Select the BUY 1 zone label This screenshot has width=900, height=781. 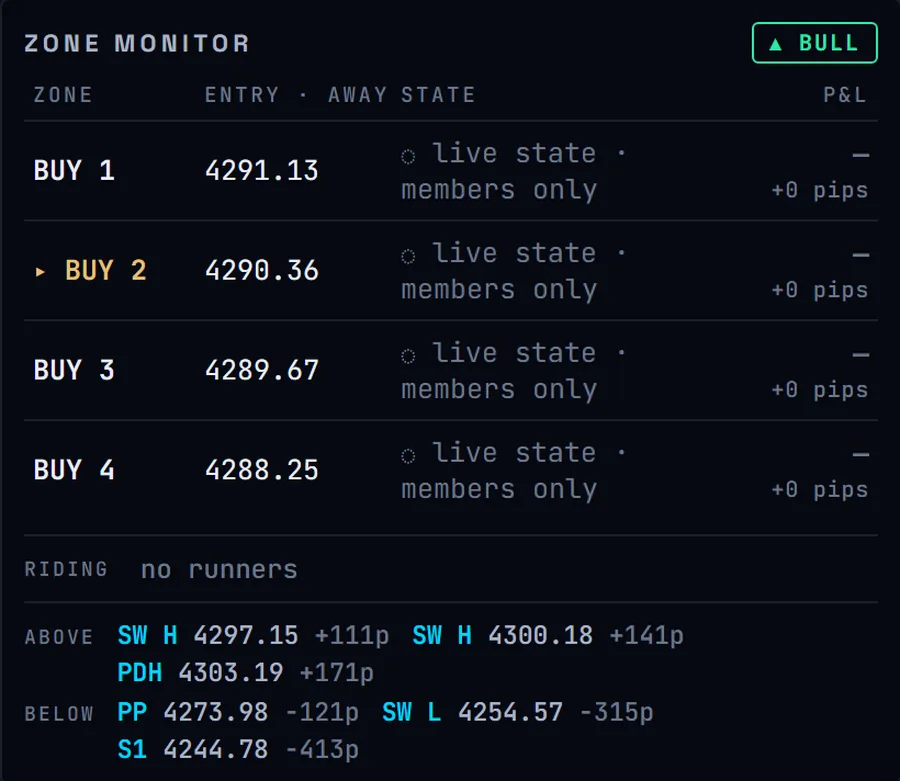tap(74, 170)
